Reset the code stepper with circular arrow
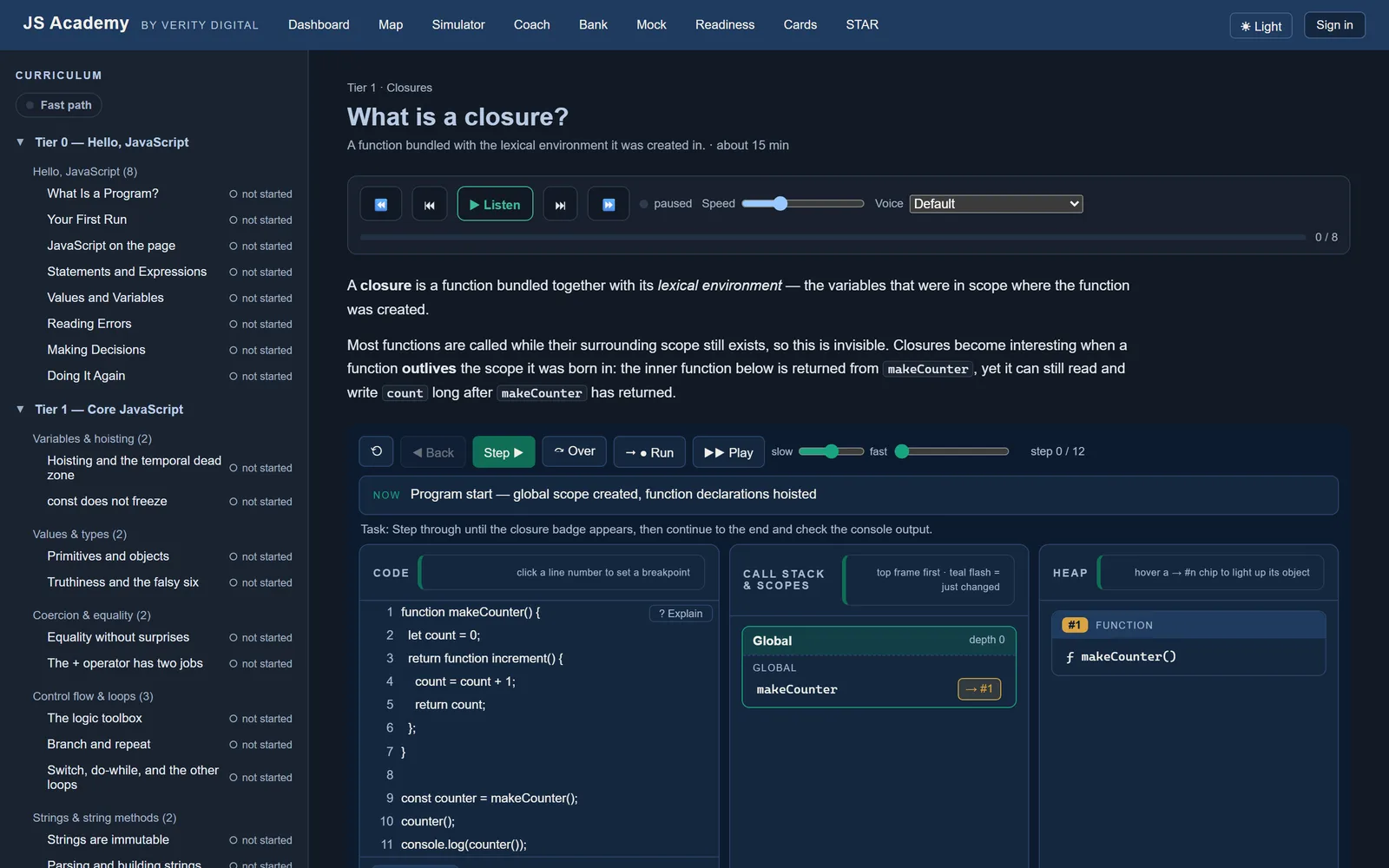This screenshot has width=1389, height=868. tap(377, 451)
